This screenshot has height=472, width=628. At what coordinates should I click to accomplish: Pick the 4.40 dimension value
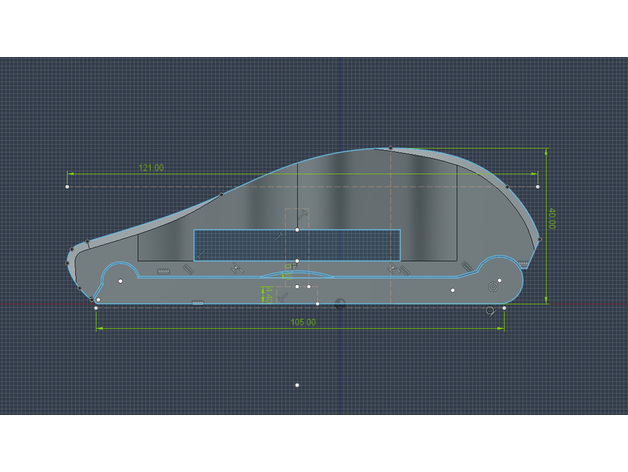coord(266,293)
